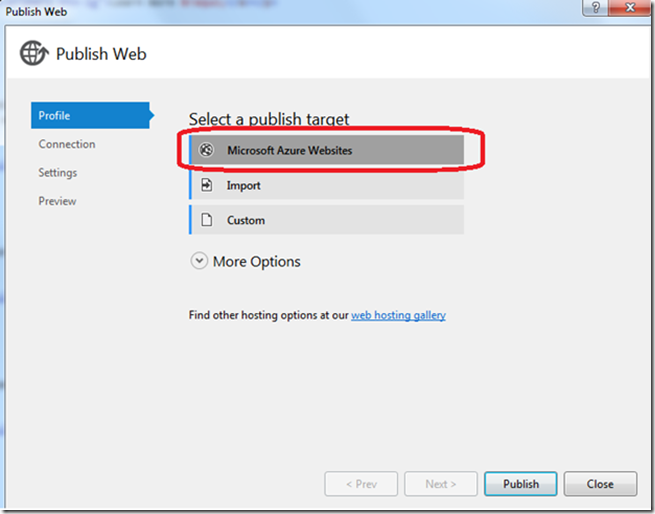Follow the web hosting gallery link

[398, 315]
